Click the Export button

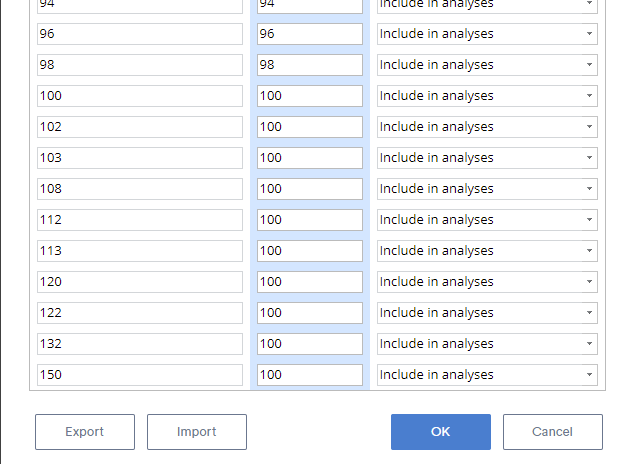[x=85, y=432]
